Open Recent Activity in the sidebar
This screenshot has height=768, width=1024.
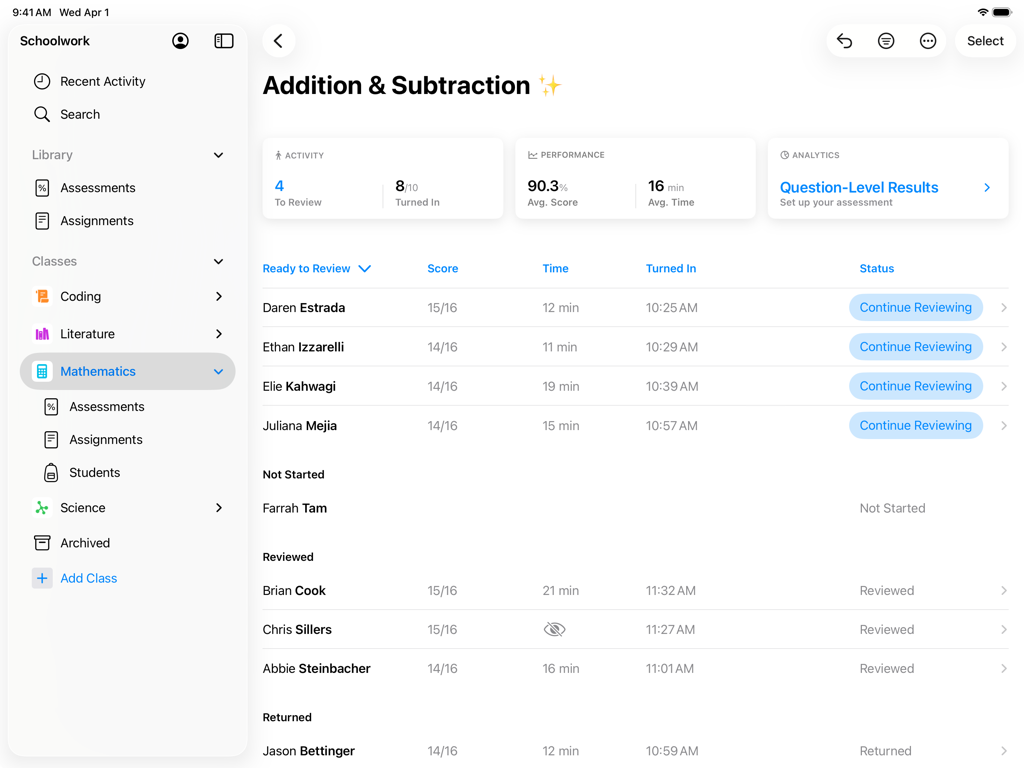(x=102, y=81)
